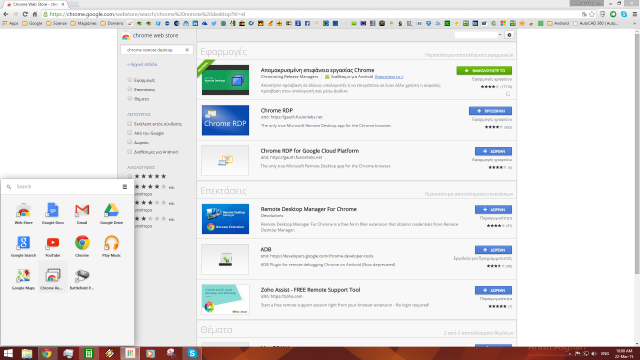
Task: Select the Θέματα radio filter
Action: (130, 98)
